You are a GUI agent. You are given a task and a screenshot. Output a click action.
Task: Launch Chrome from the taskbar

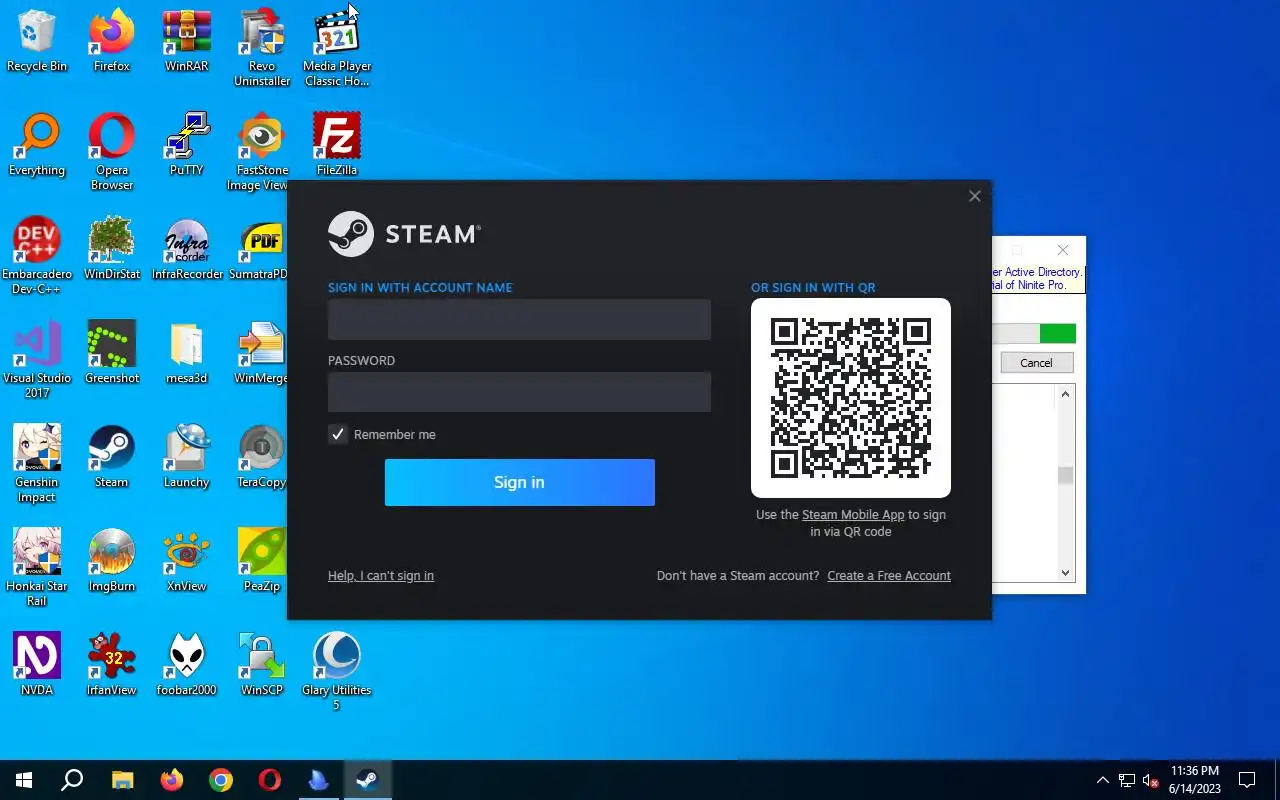click(221, 780)
